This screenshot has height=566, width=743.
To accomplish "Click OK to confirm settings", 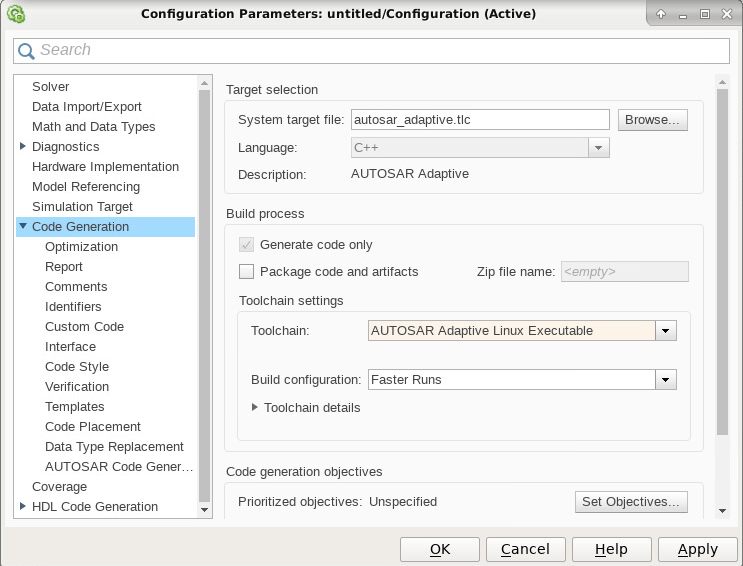I will (x=440, y=549).
